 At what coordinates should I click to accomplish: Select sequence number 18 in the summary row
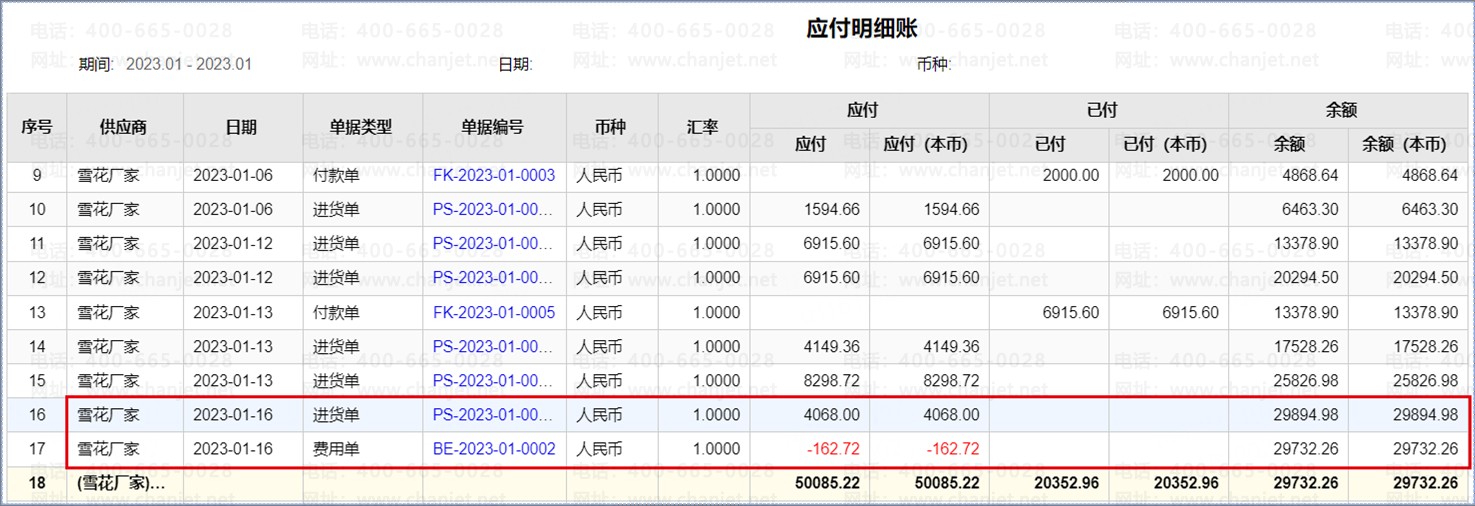[37, 484]
